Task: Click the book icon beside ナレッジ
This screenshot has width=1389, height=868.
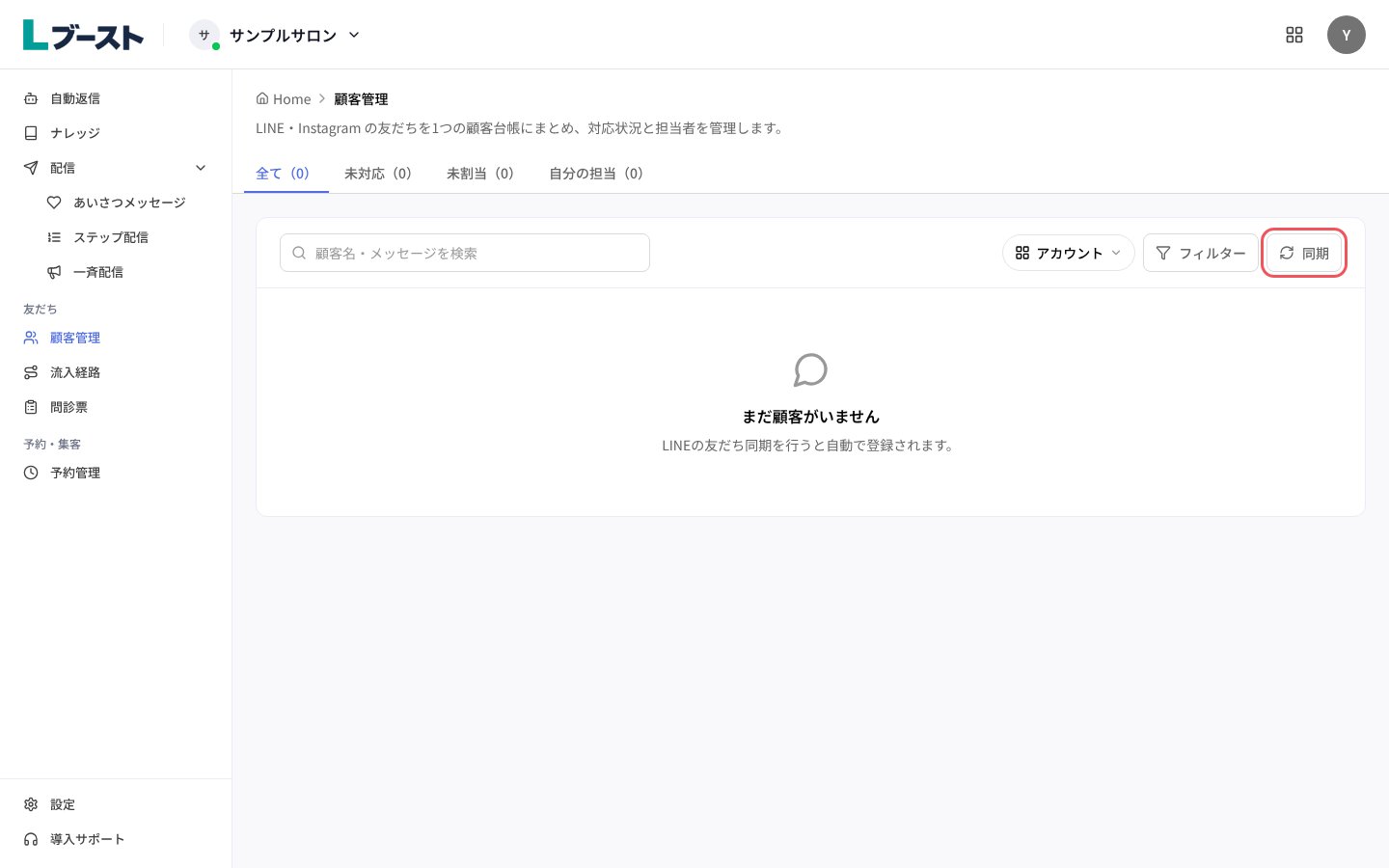Action: point(31,133)
